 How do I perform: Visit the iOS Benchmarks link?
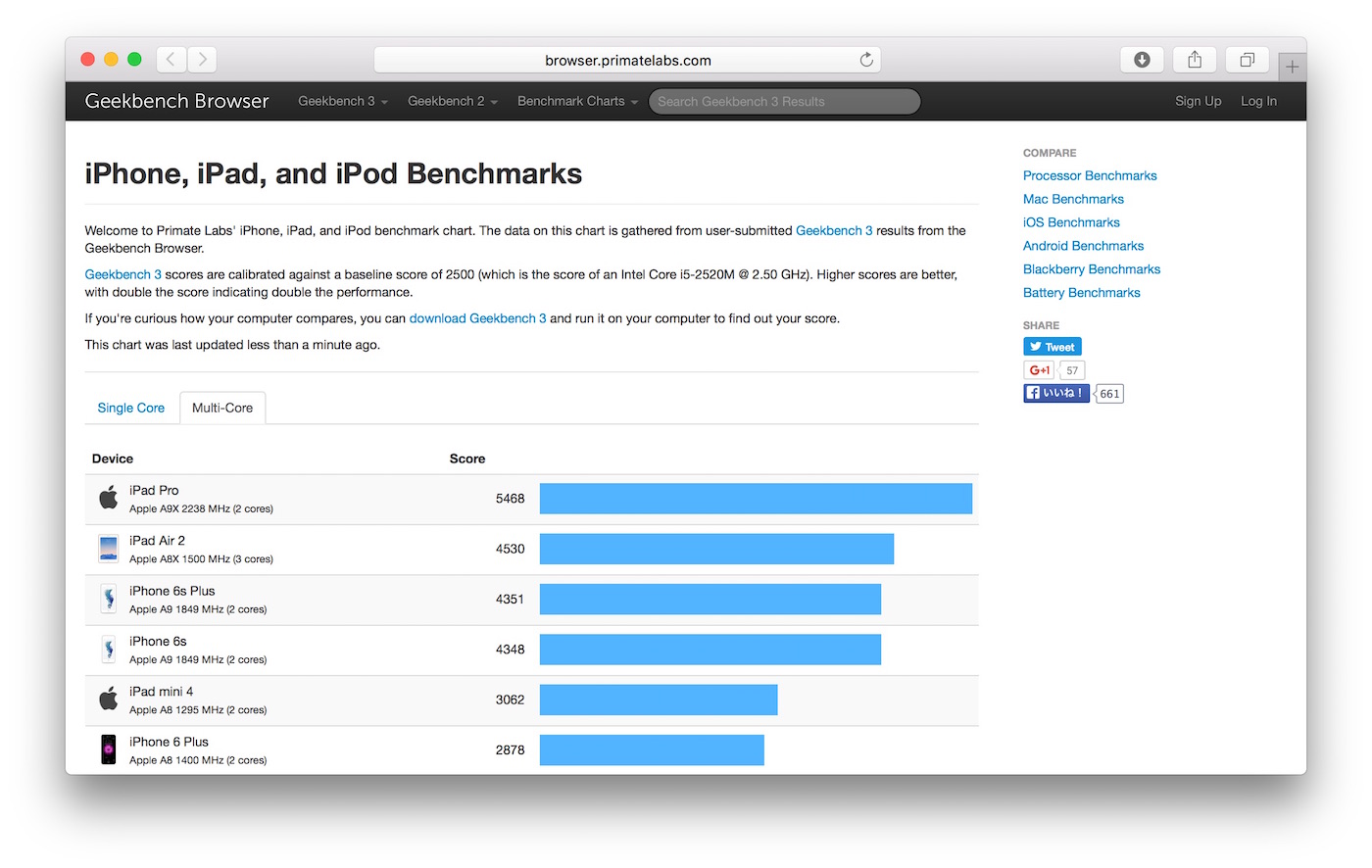[x=1071, y=222]
